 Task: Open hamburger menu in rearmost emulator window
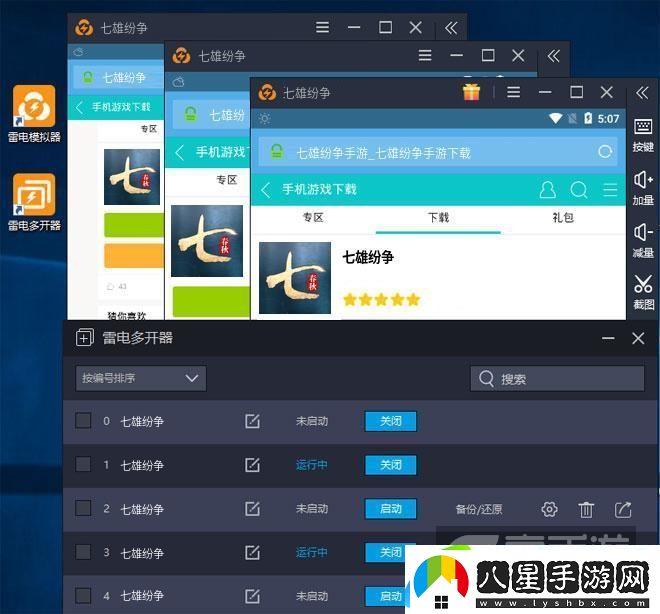point(322,28)
